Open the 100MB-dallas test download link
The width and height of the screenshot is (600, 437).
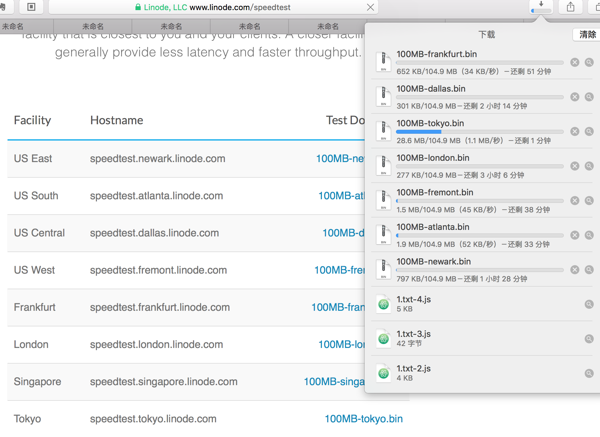[343, 233]
